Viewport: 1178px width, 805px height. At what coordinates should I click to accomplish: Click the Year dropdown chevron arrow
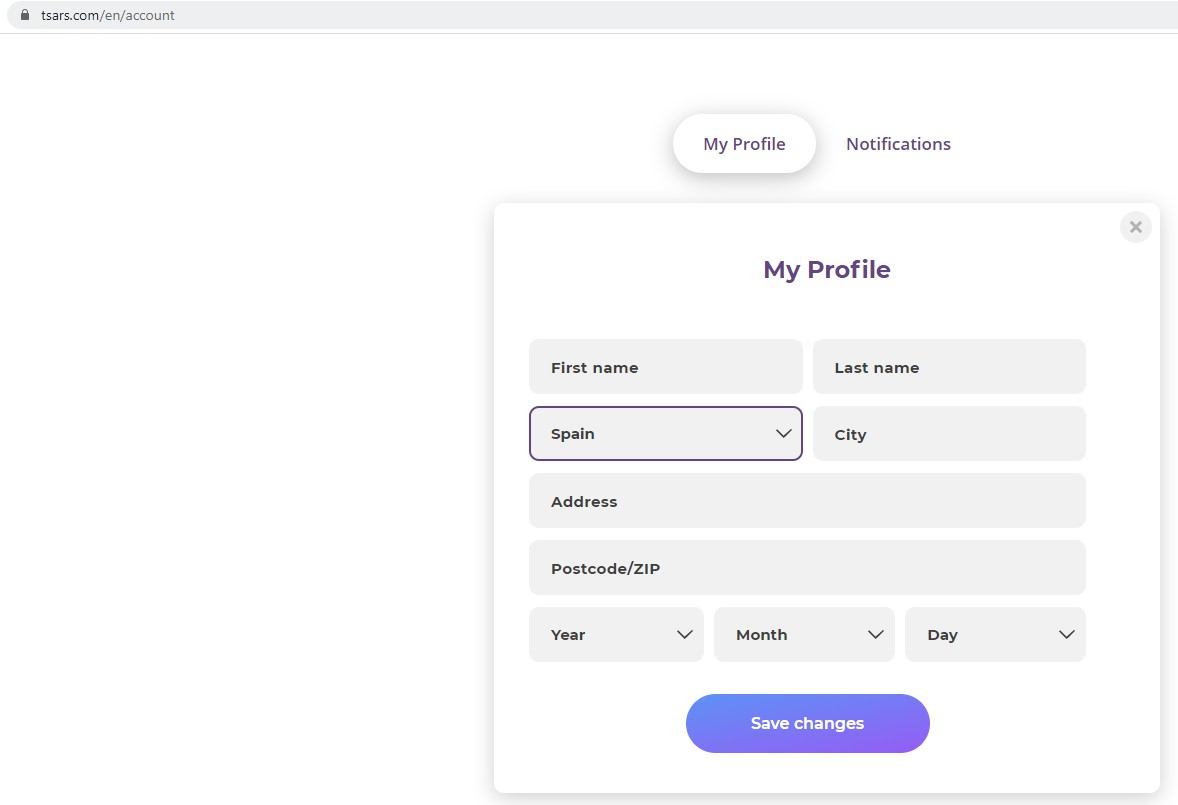point(685,634)
